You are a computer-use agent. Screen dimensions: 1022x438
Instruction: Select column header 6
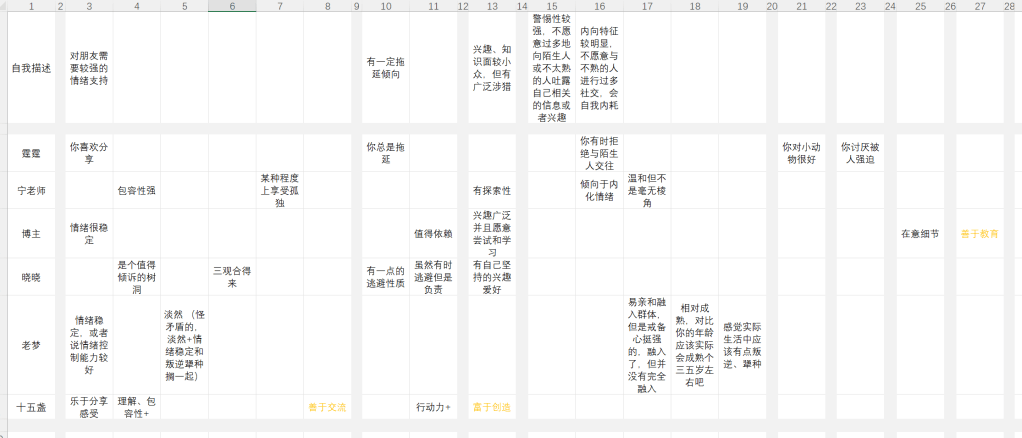[232, 6]
